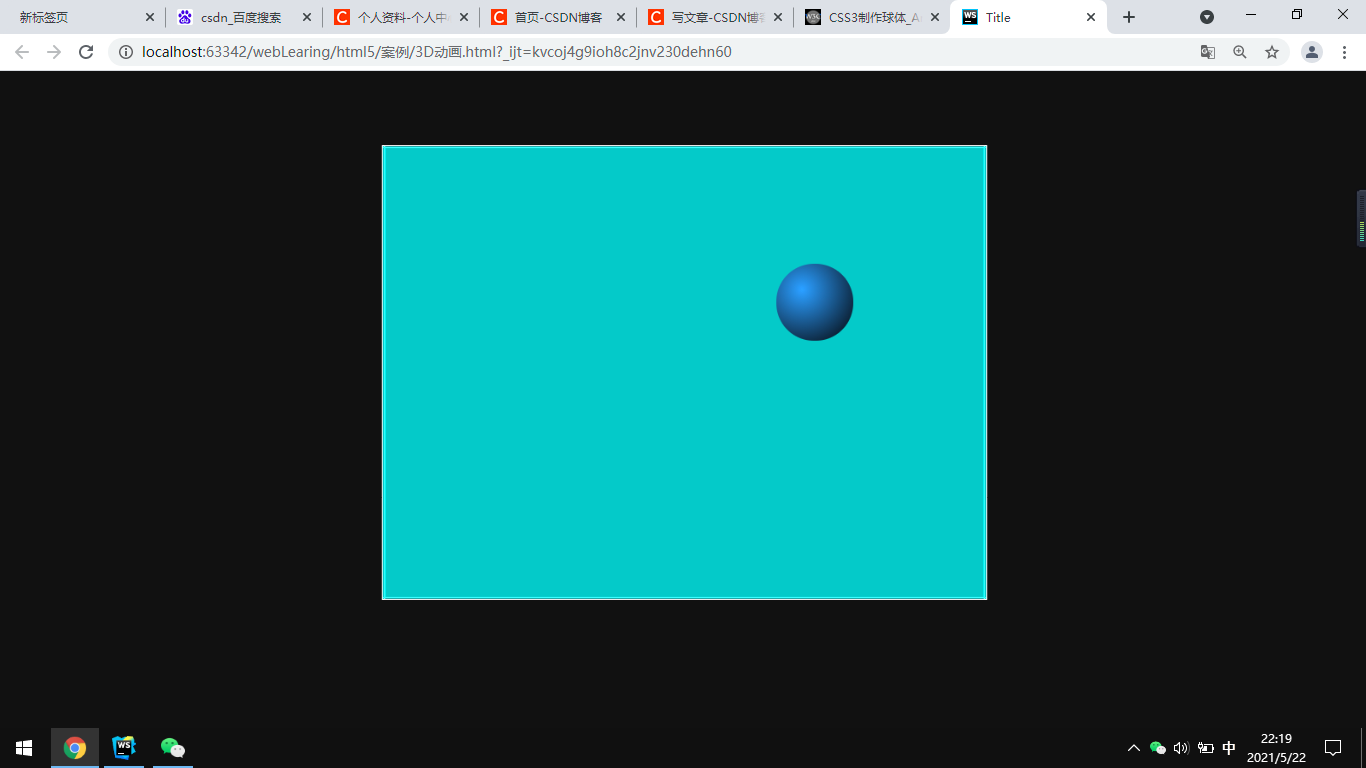1366x768 pixels.
Task: Open the volume control in system tray
Action: [x=1181, y=748]
